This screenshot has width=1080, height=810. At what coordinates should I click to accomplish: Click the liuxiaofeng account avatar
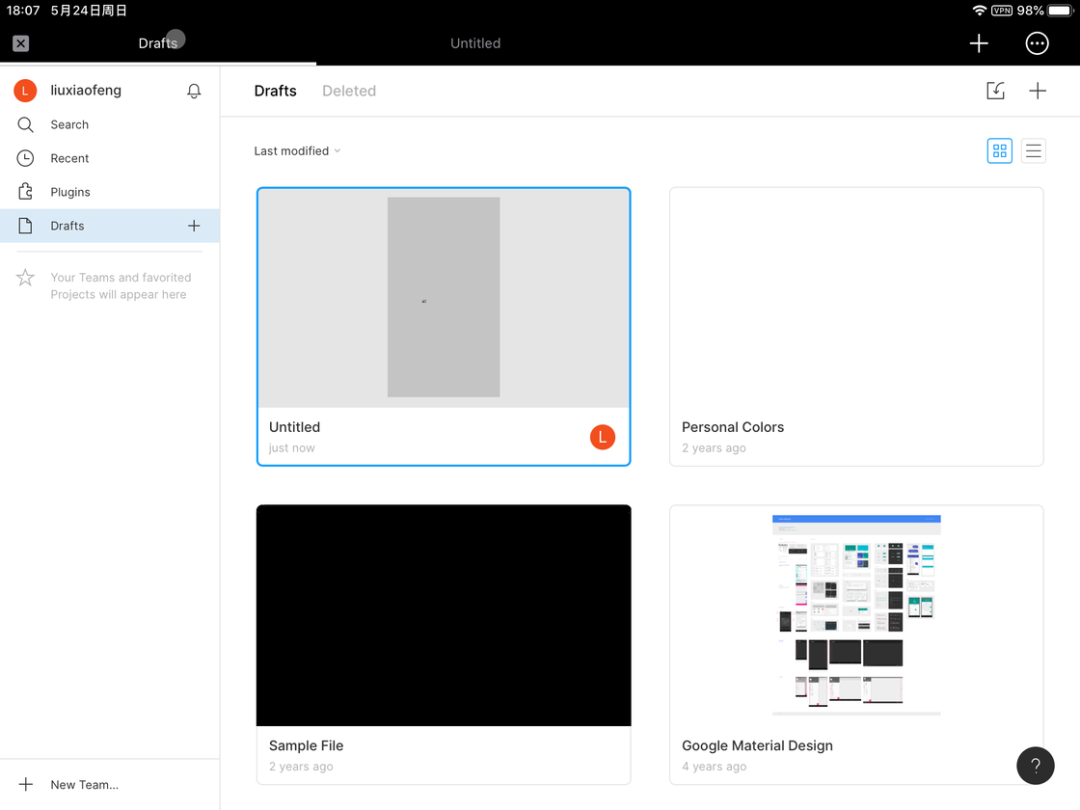coord(25,91)
